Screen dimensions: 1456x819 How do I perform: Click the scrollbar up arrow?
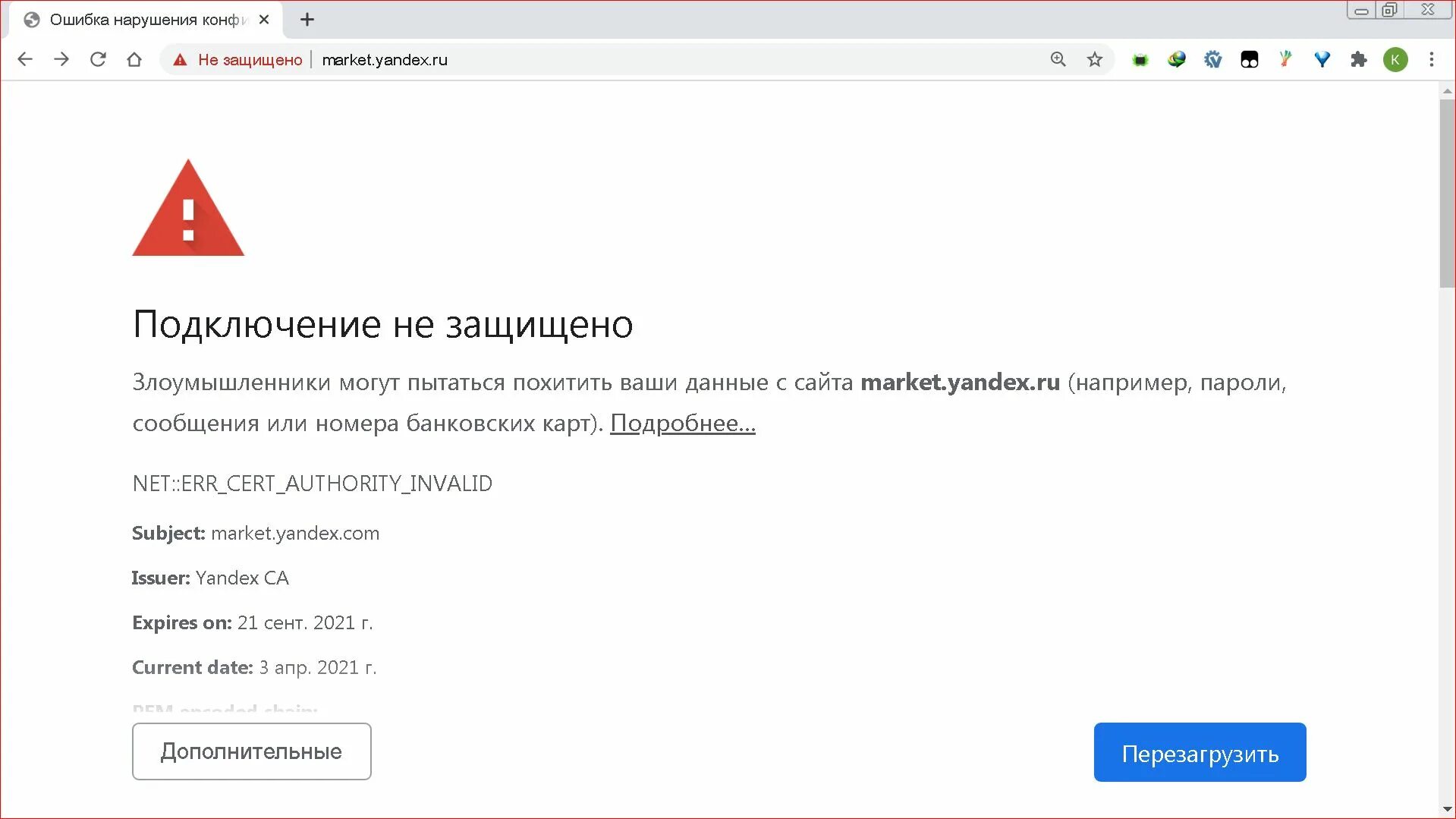point(1447,91)
